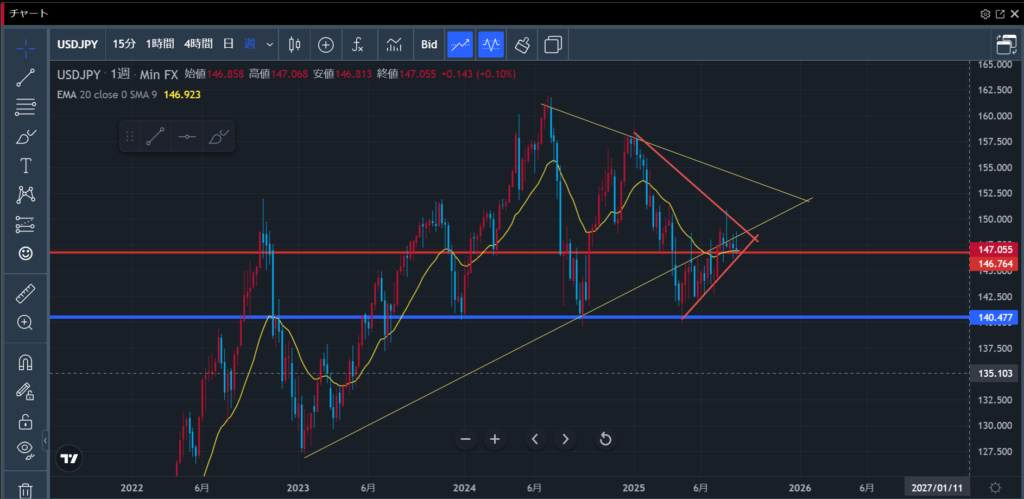Open the indicator templates chart icon
The image size is (1024, 499).
point(394,44)
